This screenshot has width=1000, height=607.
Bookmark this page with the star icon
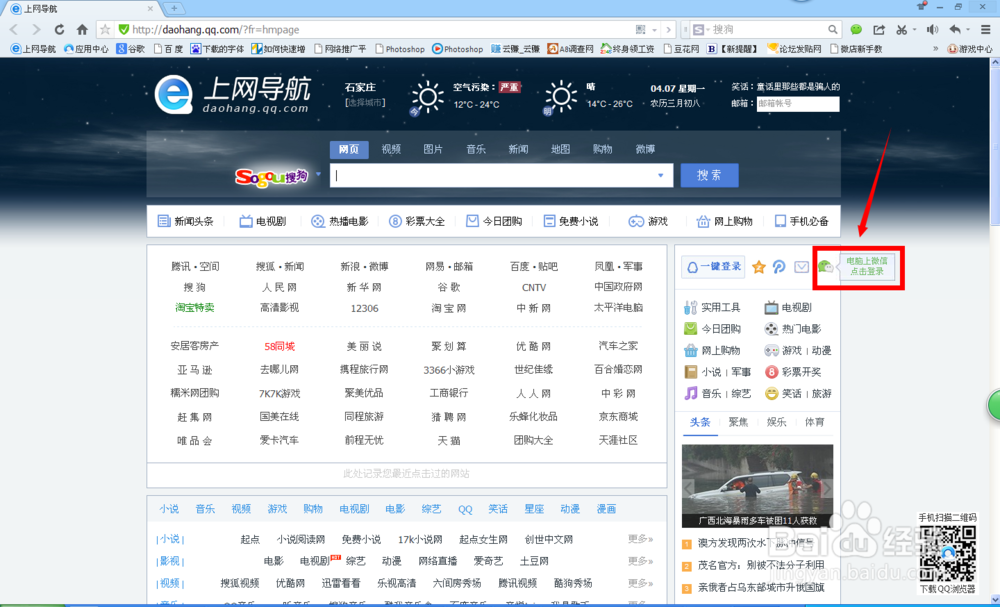[105, 29]
